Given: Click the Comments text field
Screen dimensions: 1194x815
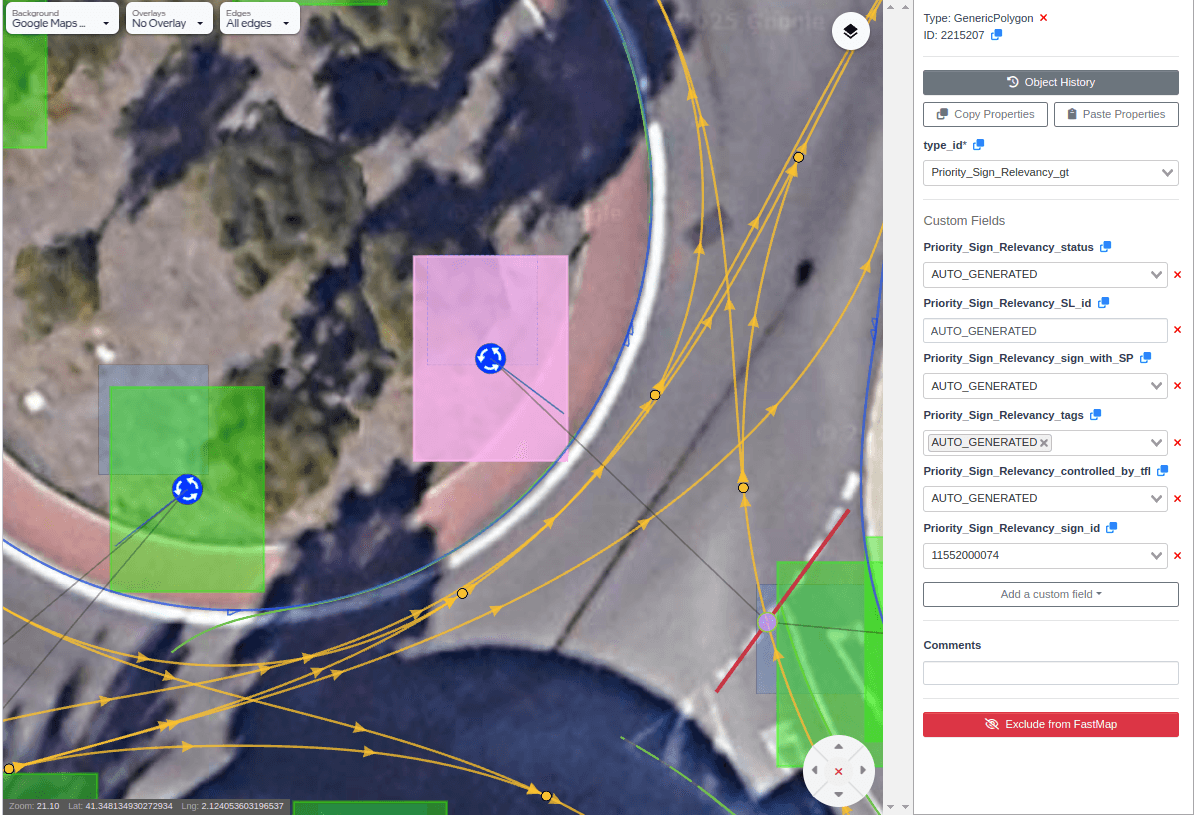Looking at the screenshot, I should pos(1051,673).
